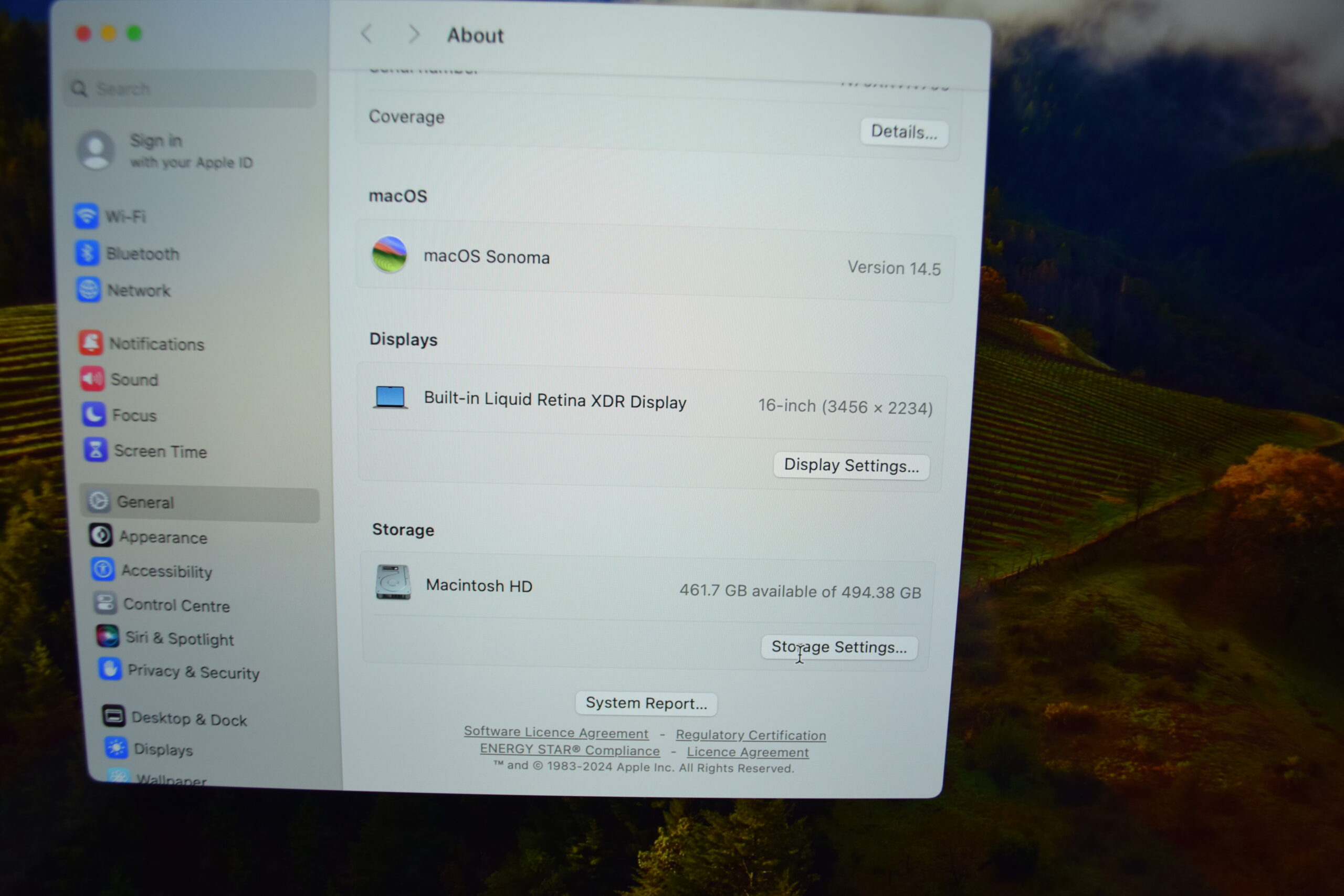
Task: Click the macOS Sonoma logo icon
Action: pyautogui.click(x=390, y=255)
